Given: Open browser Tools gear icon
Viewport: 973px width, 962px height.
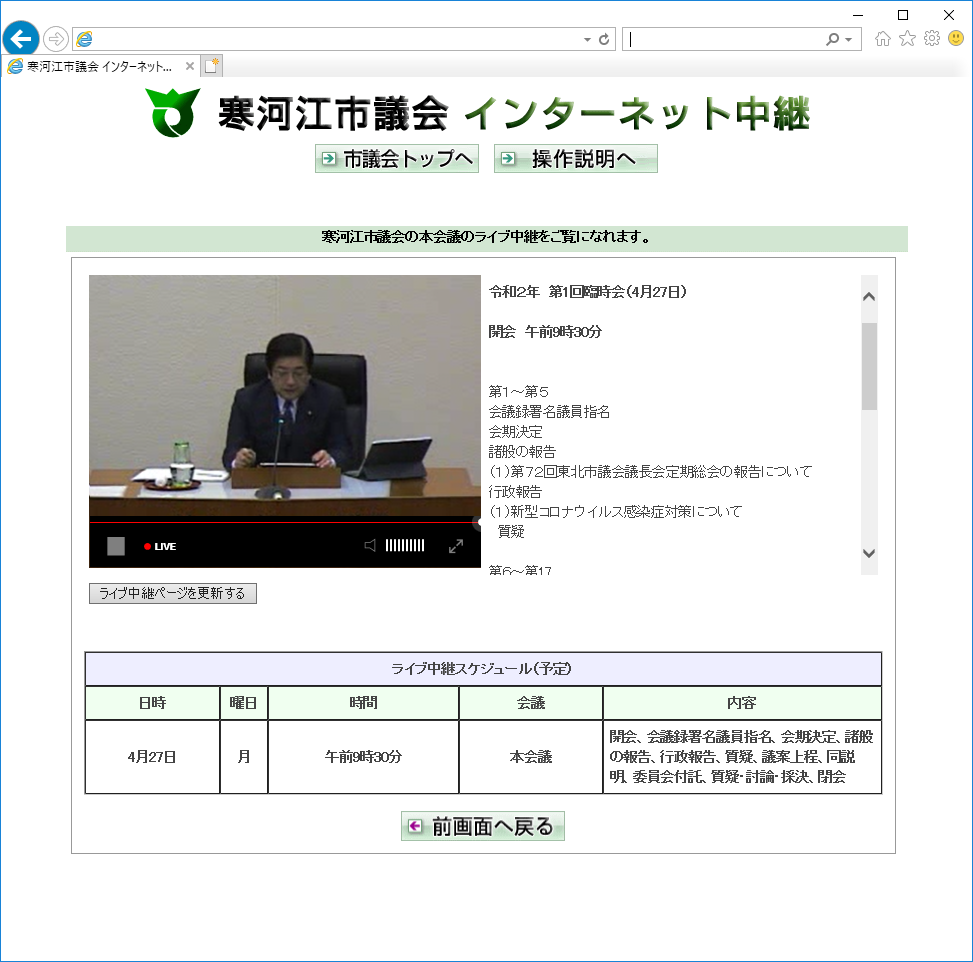Looking at the screenshot, I should [932, 38].
